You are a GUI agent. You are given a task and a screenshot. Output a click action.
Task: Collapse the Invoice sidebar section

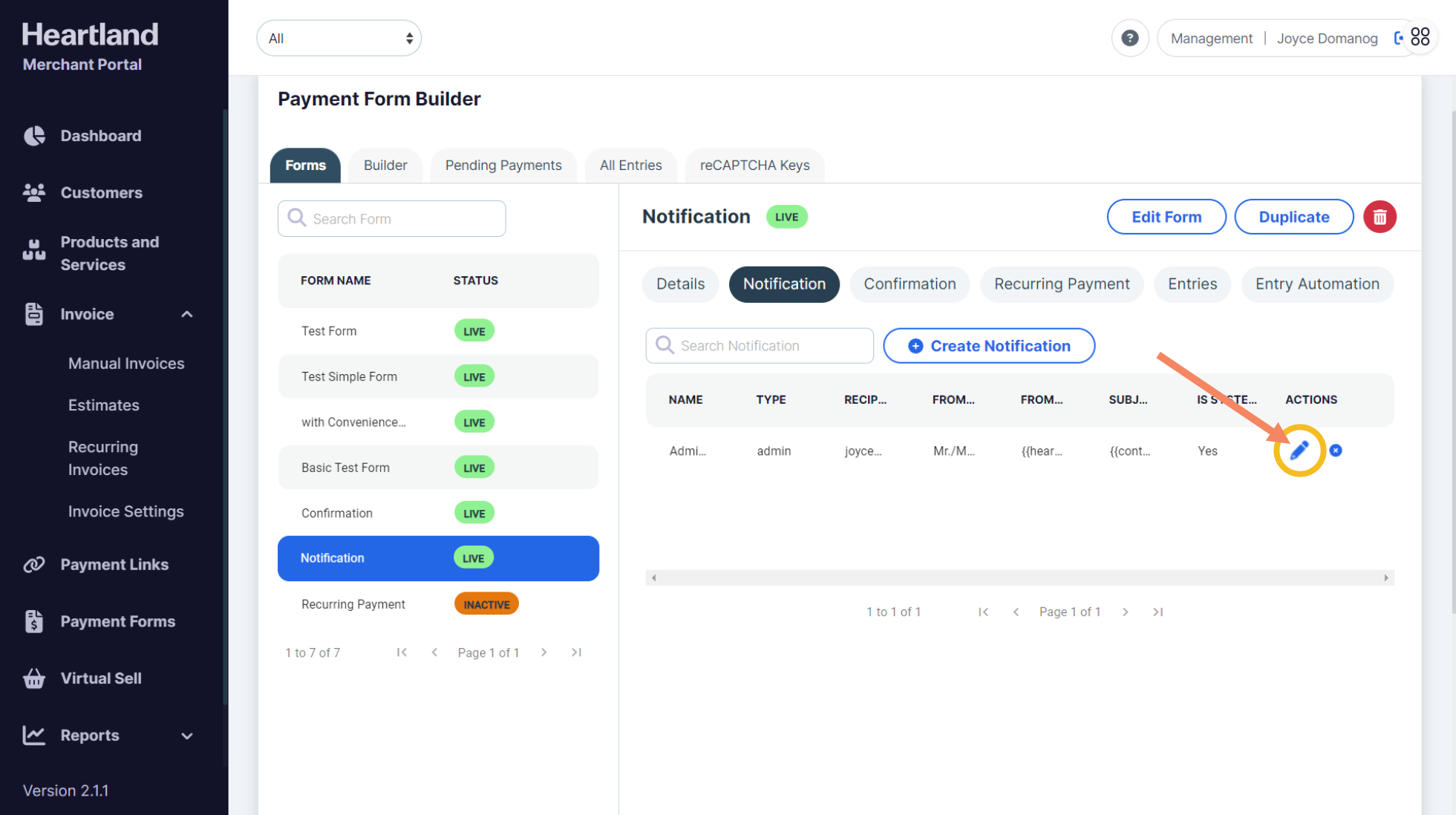(x=187, y=315)
